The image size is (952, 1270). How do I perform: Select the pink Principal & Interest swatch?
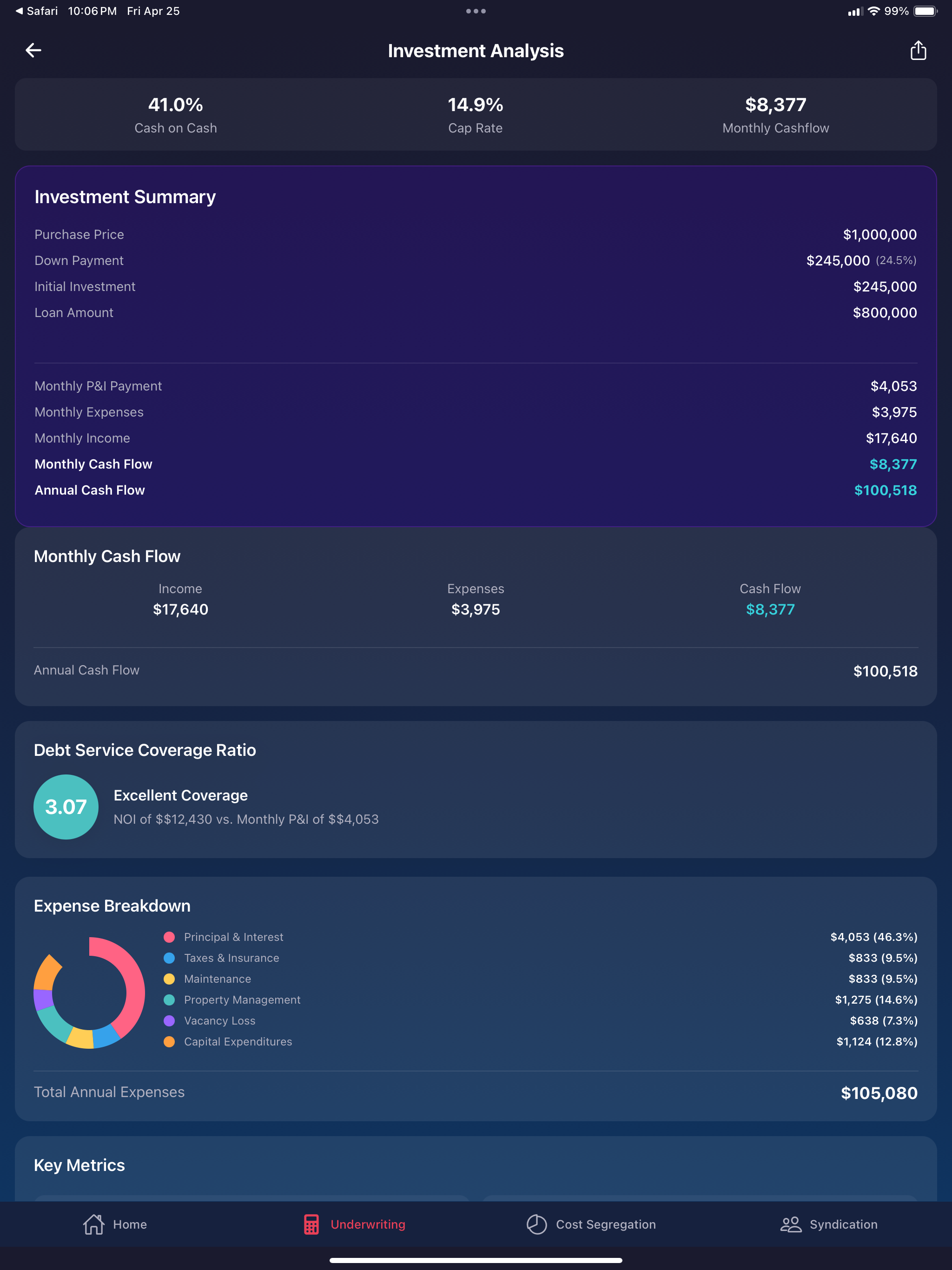(169, 937)
